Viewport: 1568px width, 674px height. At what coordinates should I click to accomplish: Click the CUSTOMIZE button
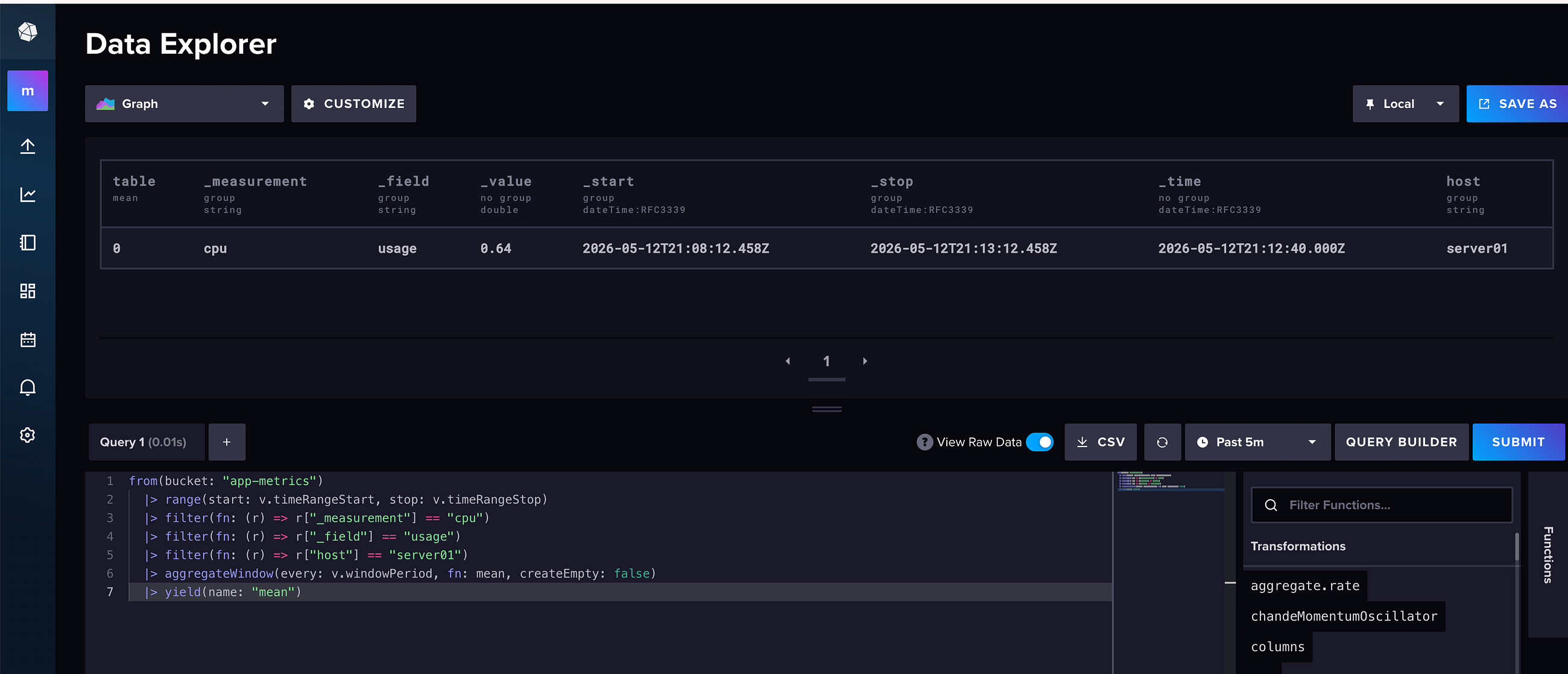353,104
